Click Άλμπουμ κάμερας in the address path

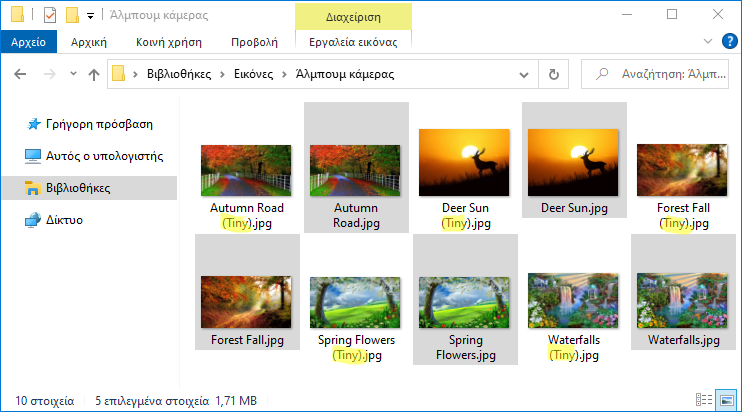click(345, 74)
